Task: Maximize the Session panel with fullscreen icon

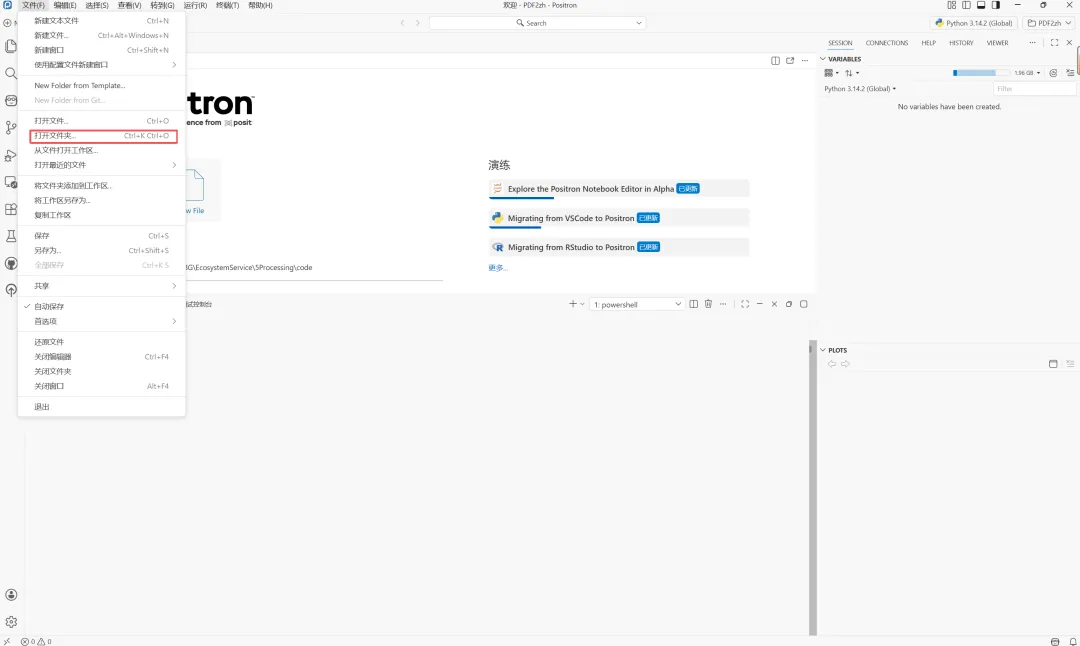Action: (x=1055, y=43)
